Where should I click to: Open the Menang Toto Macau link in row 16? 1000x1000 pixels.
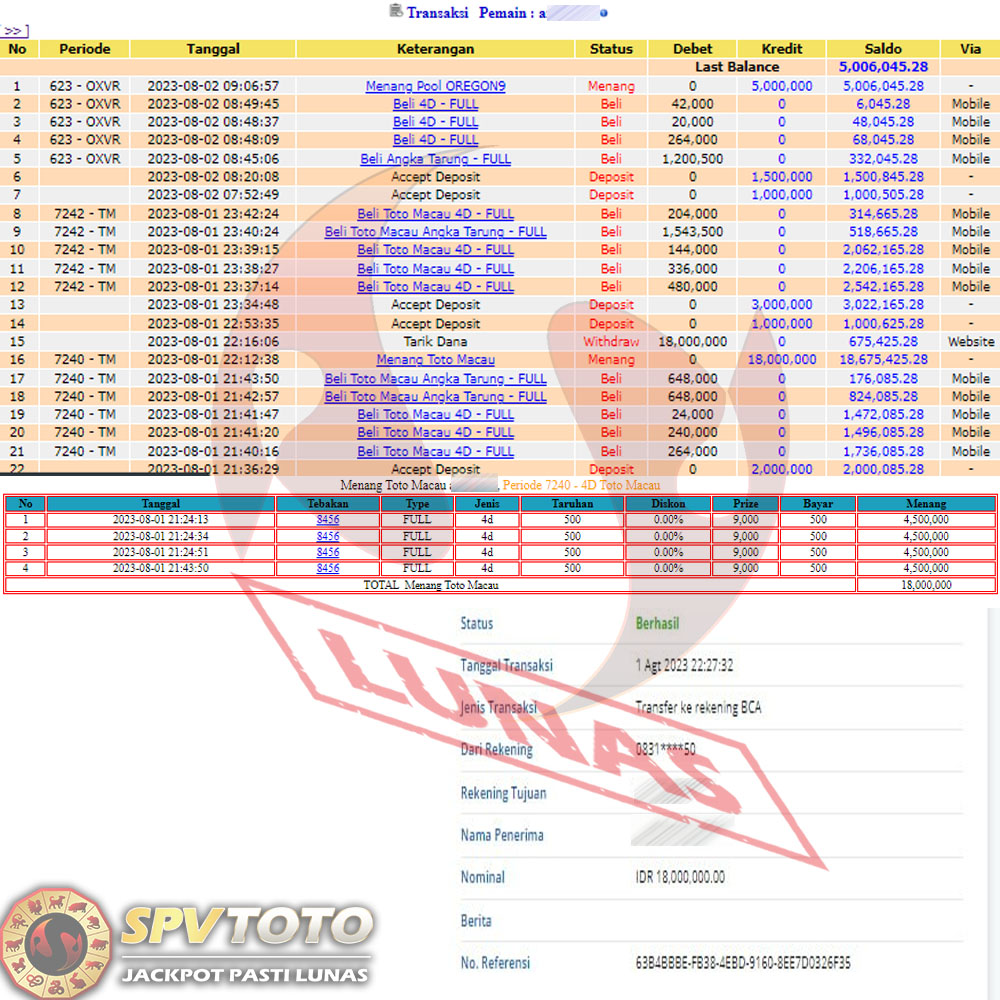tap(435, 360)
